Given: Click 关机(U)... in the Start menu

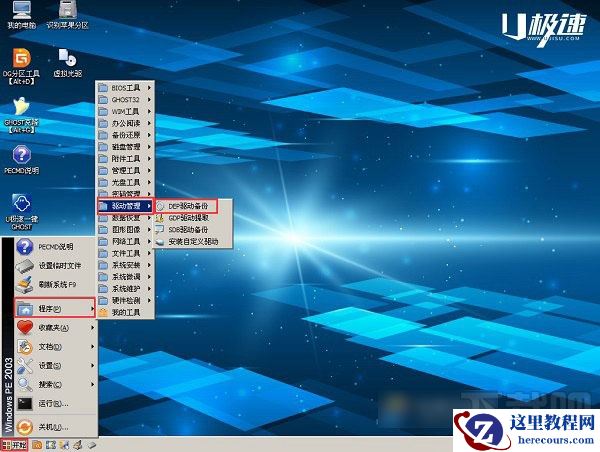Looking at the screenshot, I should pyautogui.click(x=56, y=427).
